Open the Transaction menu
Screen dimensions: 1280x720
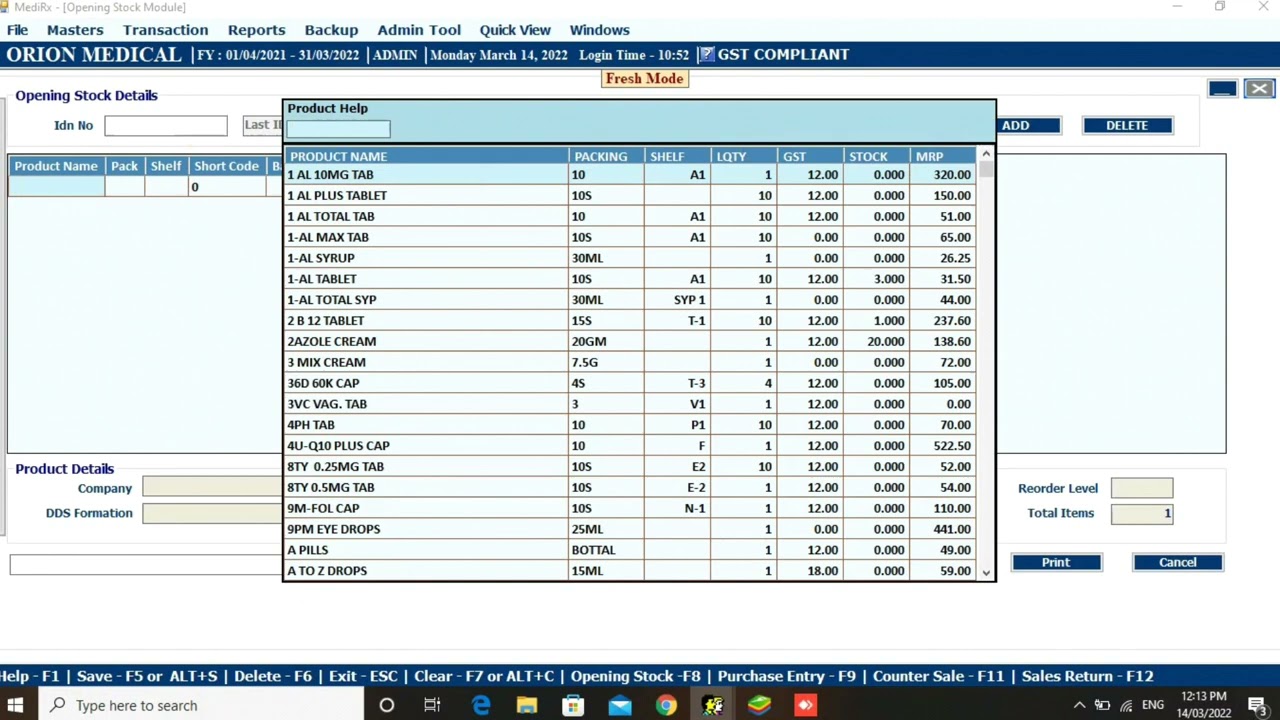(x=165, y=30)
